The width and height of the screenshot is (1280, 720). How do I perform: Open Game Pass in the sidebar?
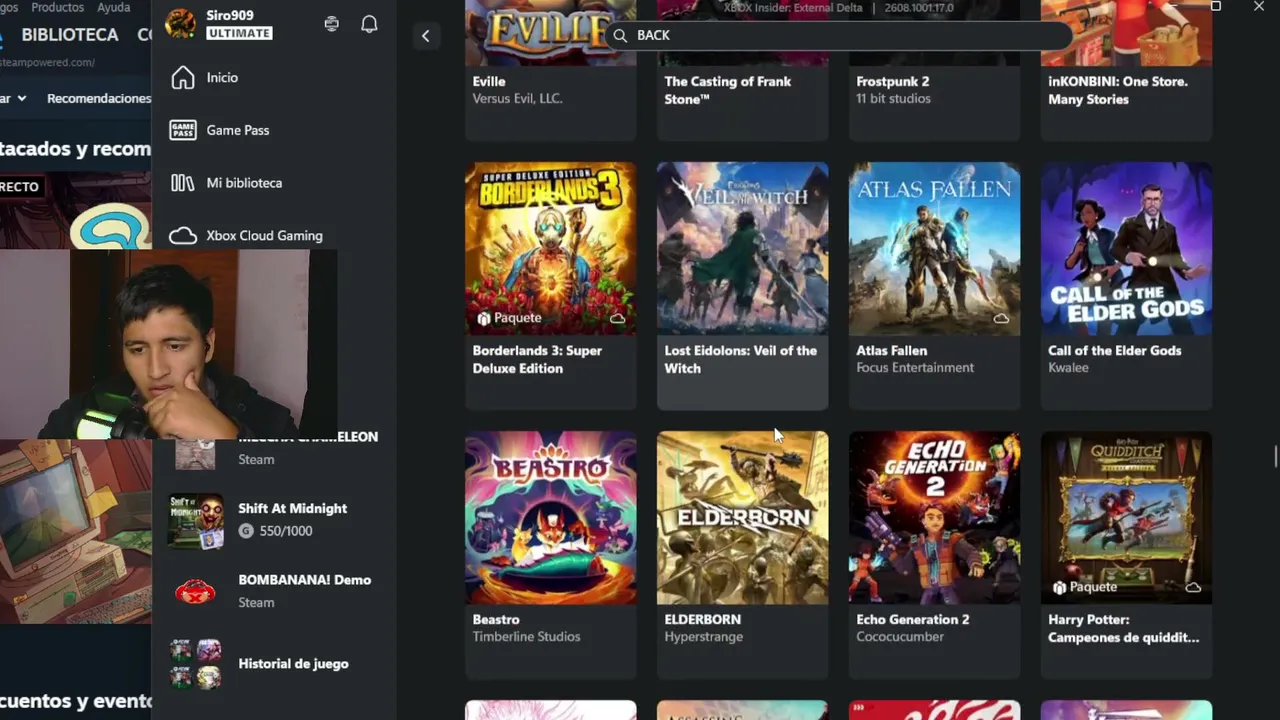click(x=219, y=130)
